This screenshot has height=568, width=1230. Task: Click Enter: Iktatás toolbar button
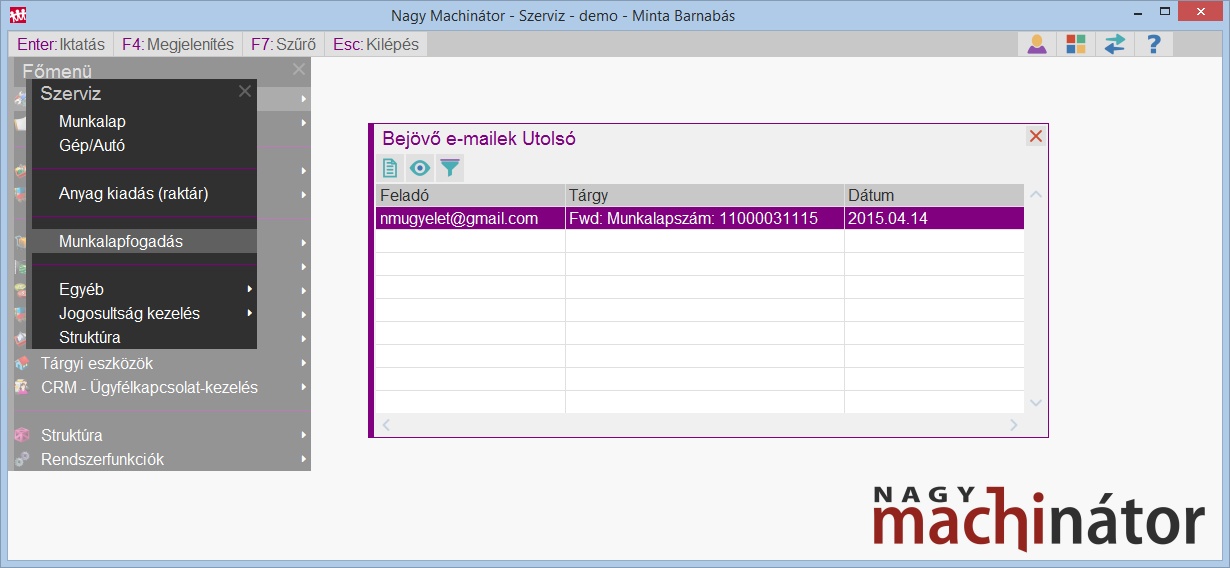click(x=60, y=44)
